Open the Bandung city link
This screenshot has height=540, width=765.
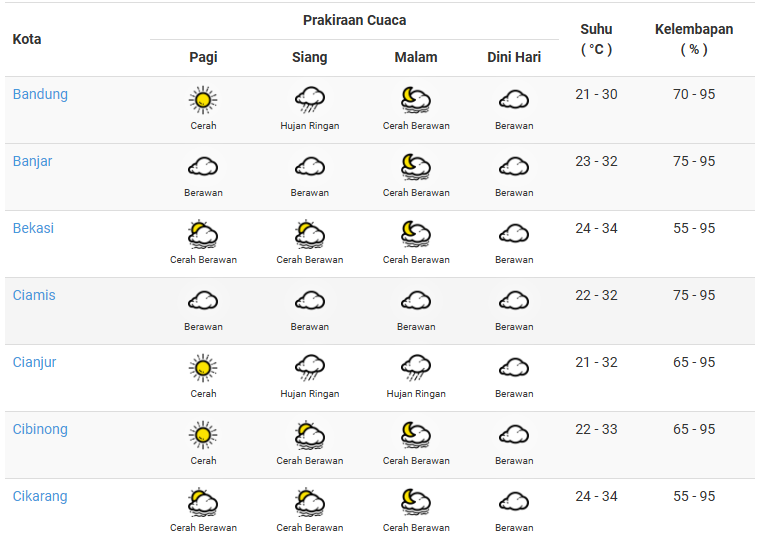coord(40,95)
